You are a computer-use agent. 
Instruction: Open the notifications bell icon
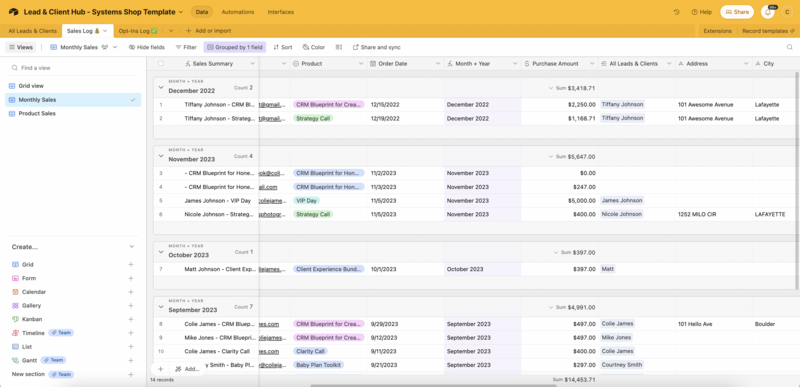click(x=767, y=12)
